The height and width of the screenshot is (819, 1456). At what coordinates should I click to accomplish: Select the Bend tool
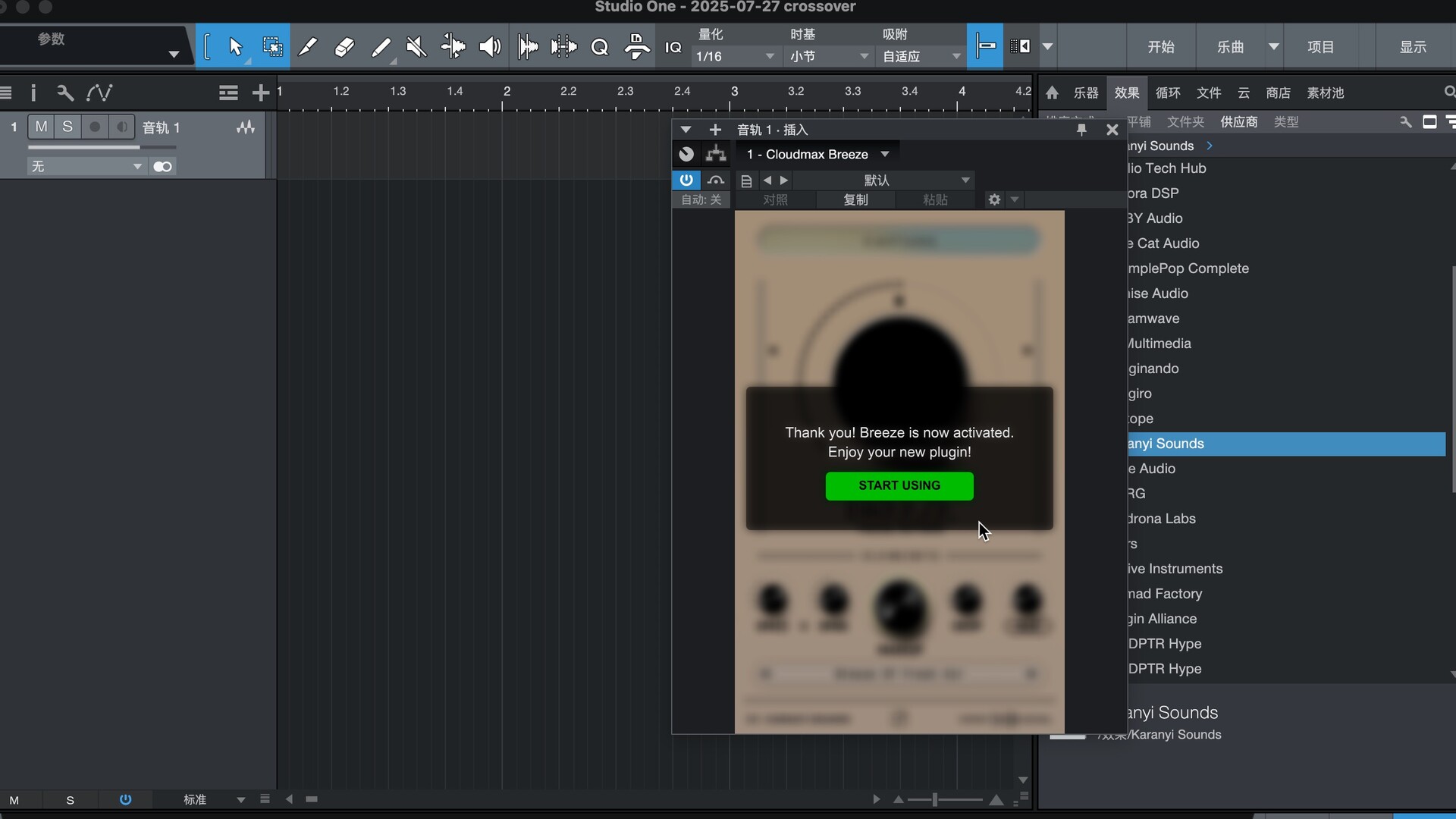453,47
